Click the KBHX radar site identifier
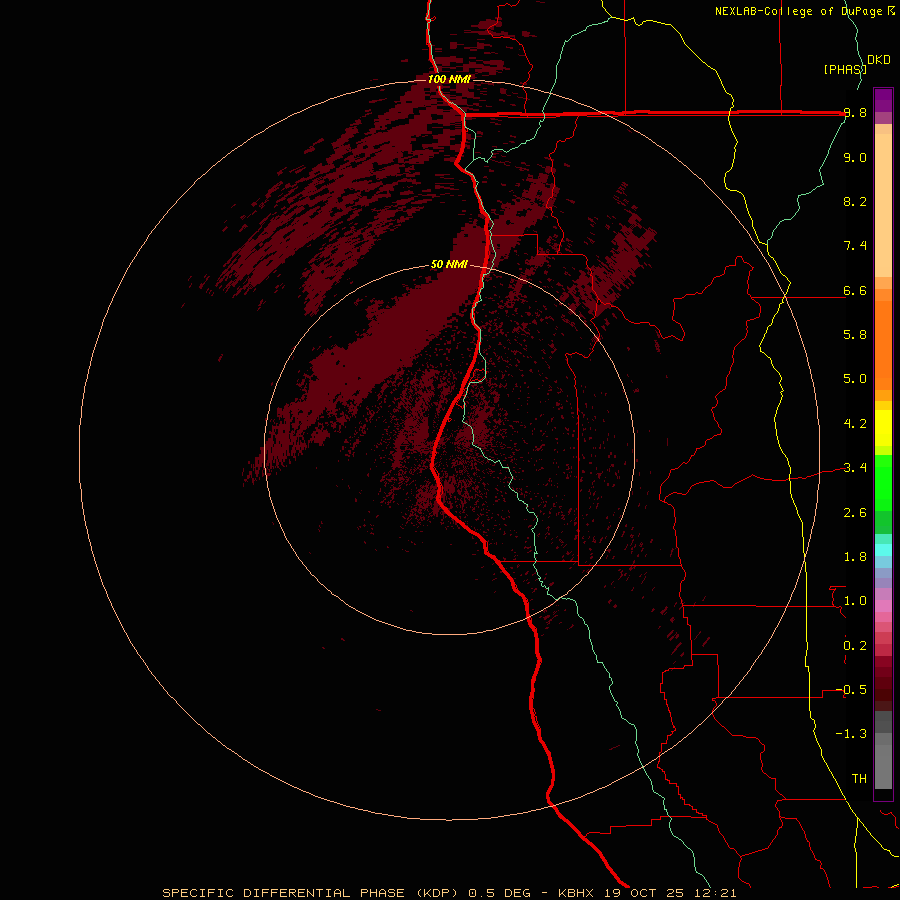 click(x=578, y=893)
